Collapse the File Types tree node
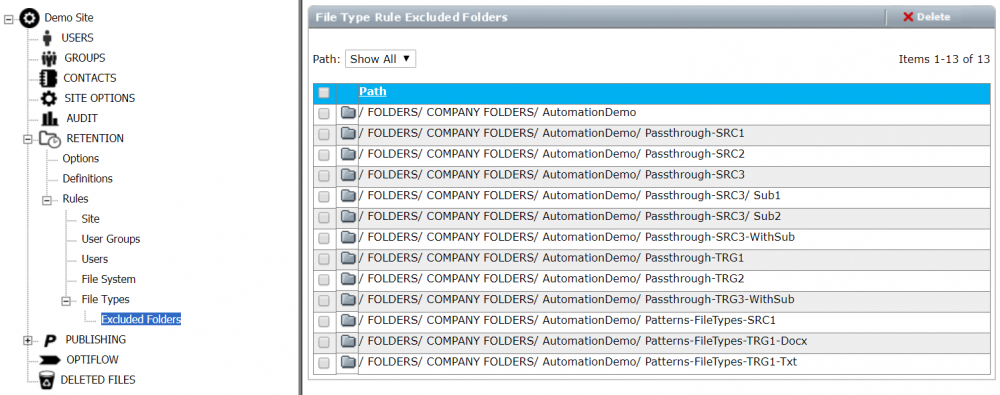This screenshot has width=1000, height=395. [x=66, y=301]
